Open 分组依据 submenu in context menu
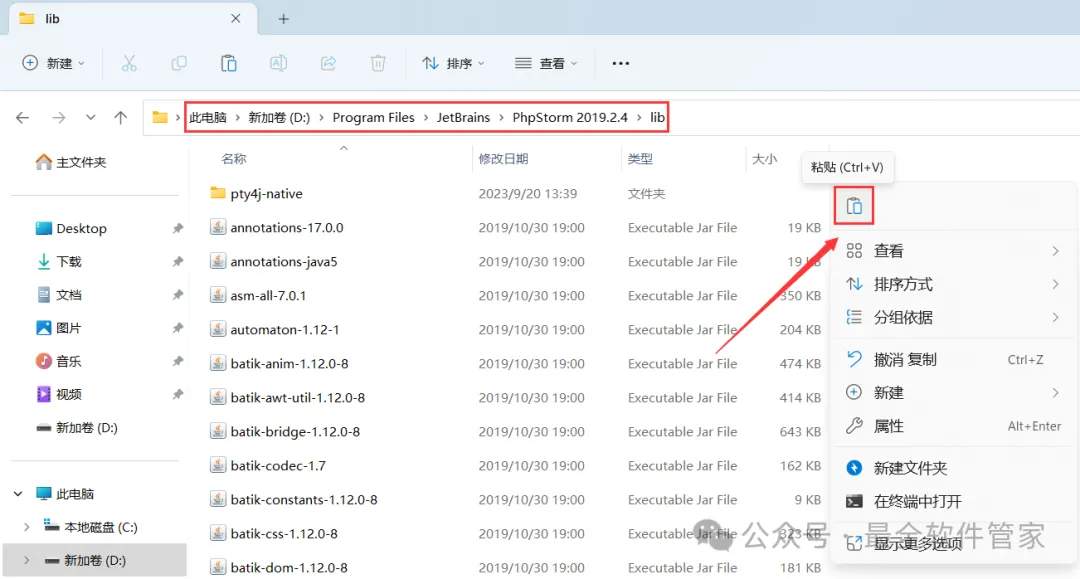The width and height of the screenshot is (1080, 579). pyautogui.click(x=954, y=317)
